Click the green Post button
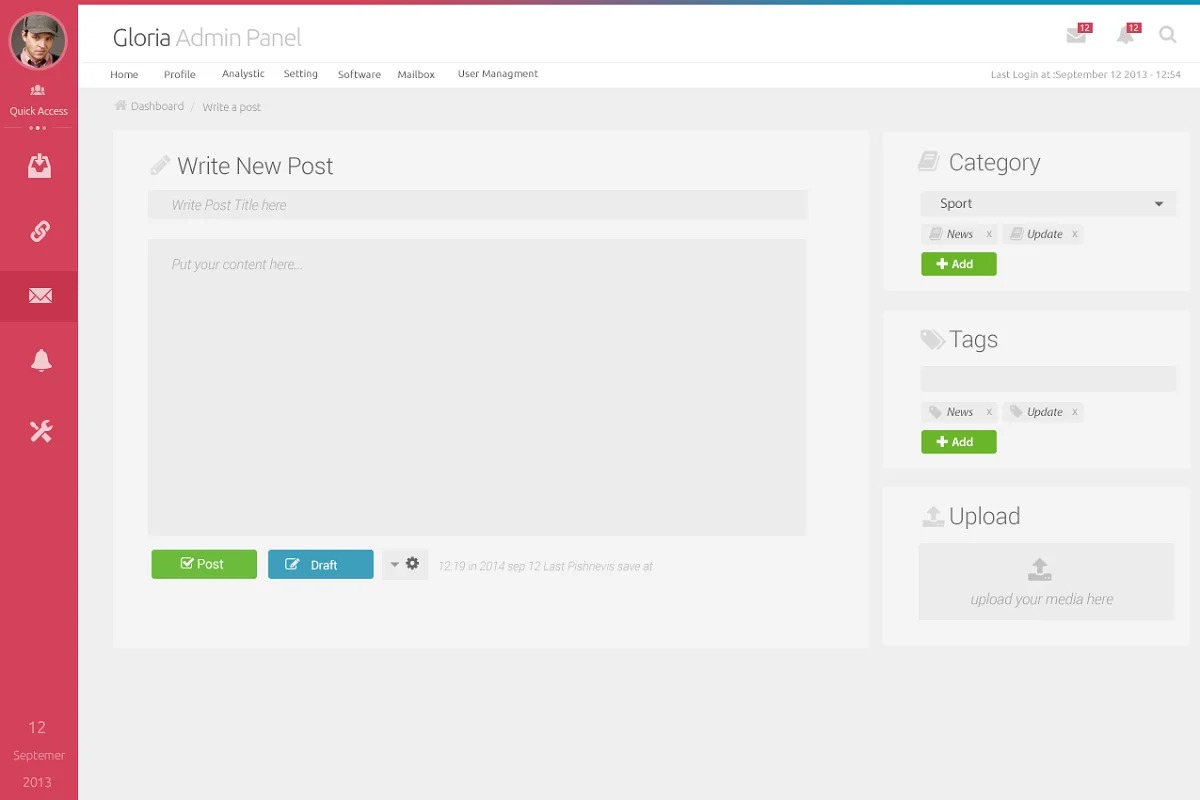 (204, 564)
